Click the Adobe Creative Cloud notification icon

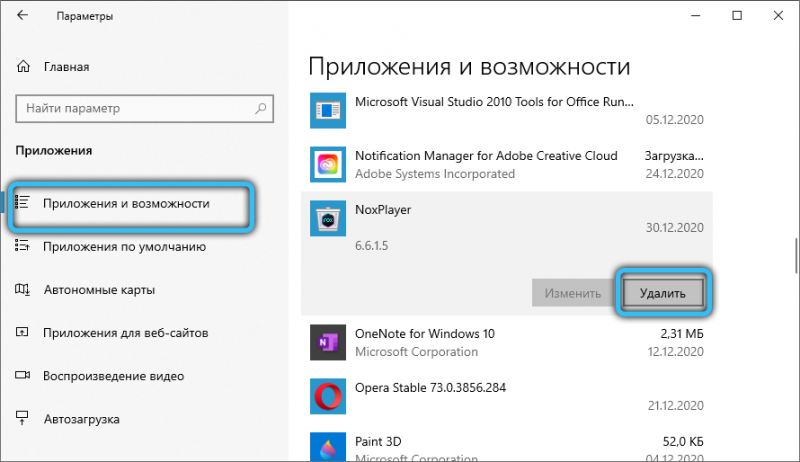click(328, 165)
